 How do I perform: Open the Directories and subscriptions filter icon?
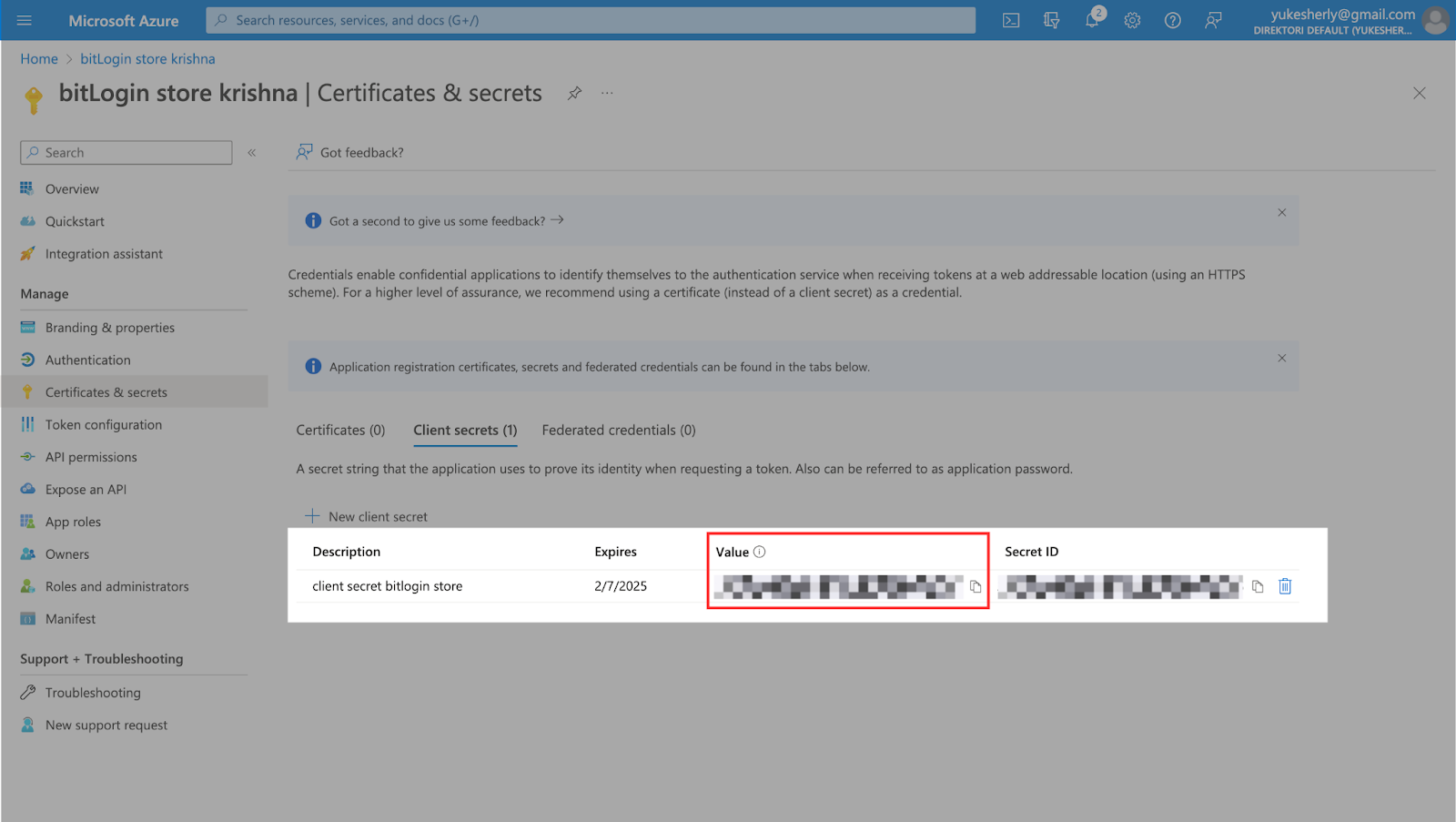pos(1051,20)
